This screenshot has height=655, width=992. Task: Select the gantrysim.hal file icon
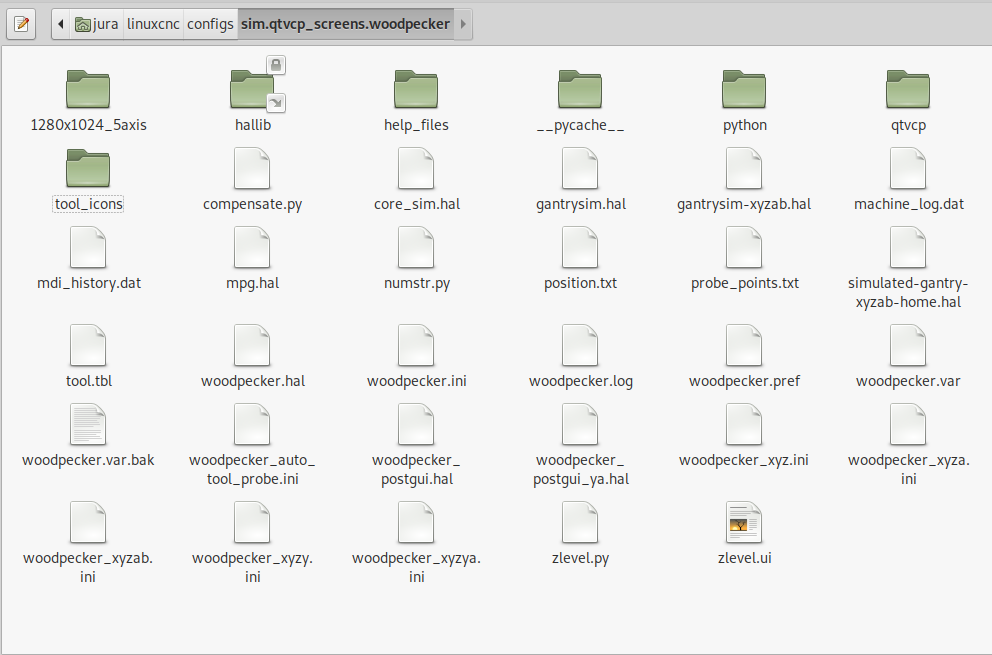point(580,168)
